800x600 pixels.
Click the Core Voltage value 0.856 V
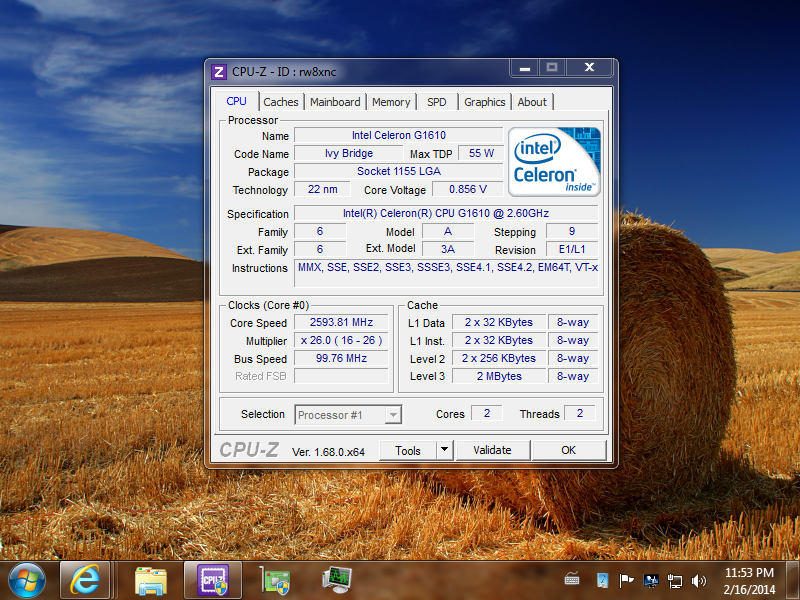coord(468,189)
